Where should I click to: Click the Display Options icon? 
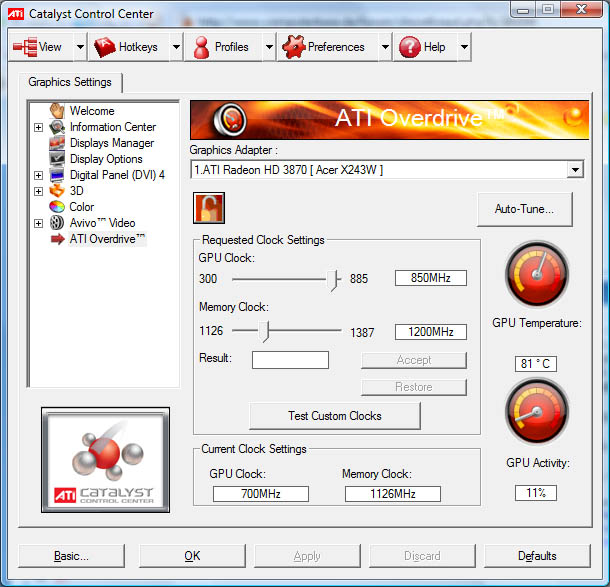[x=57, y=159]
